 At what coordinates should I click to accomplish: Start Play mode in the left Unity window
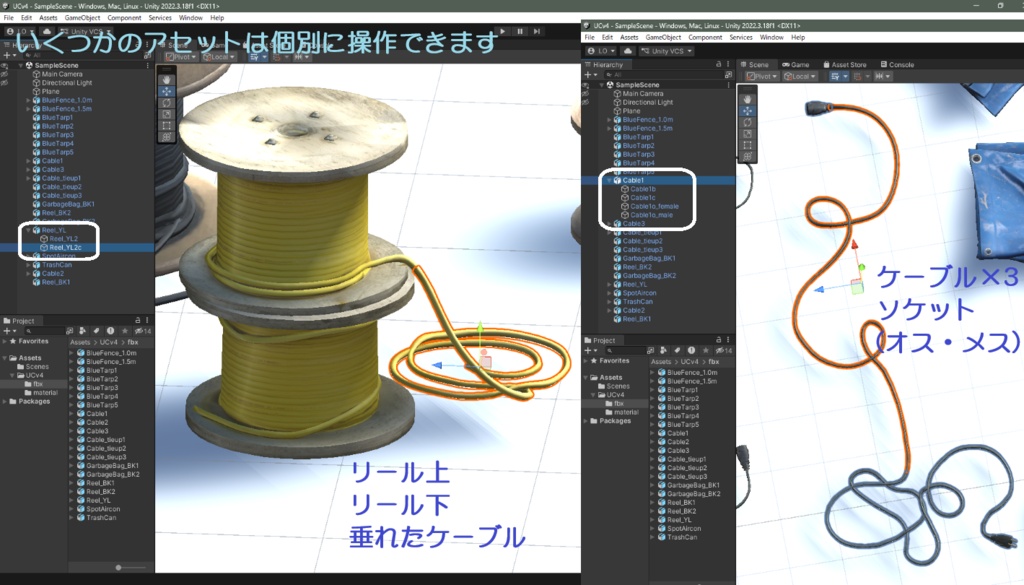click(502, 31)
